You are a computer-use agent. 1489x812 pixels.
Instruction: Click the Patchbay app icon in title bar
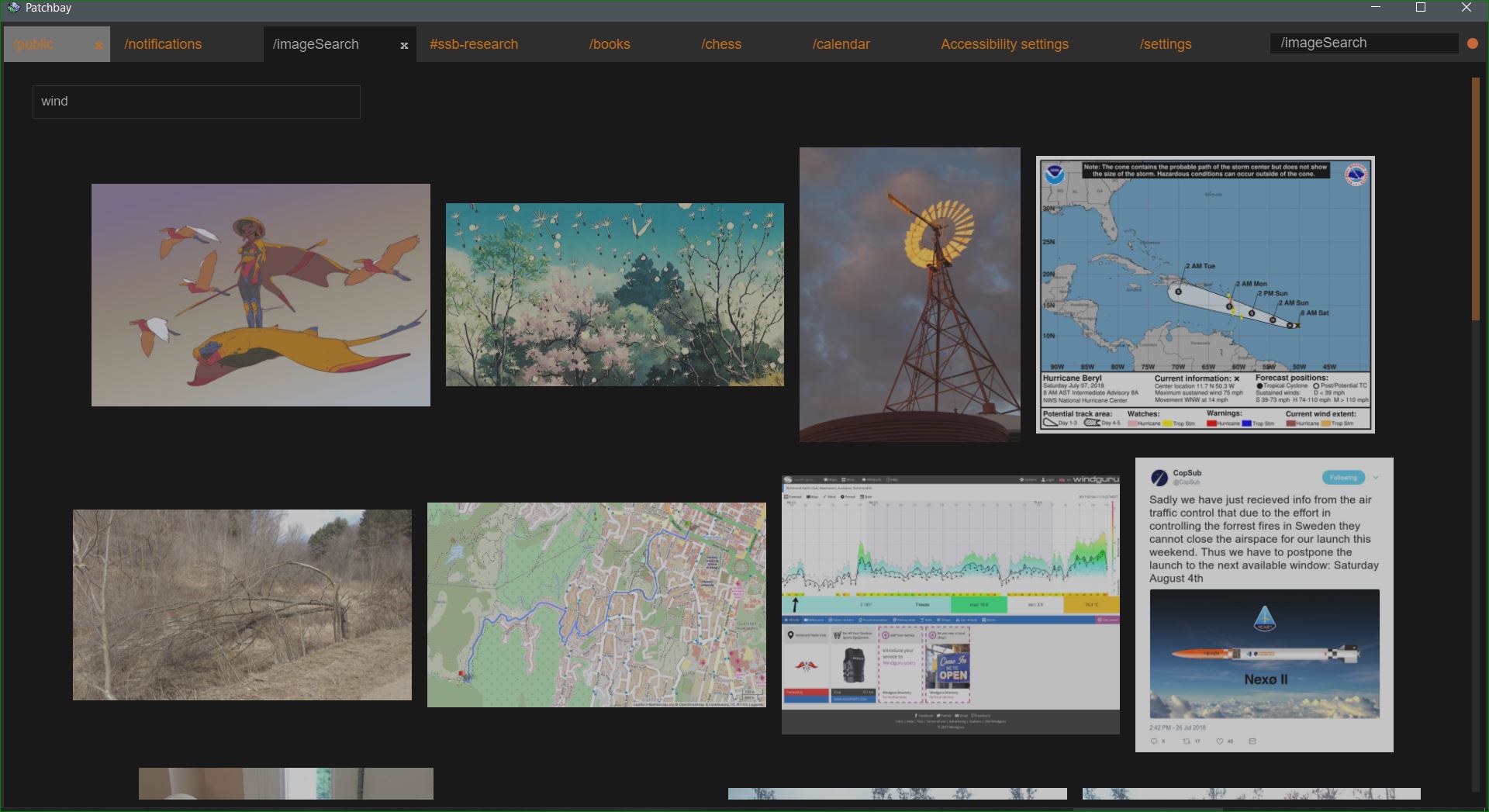point(13,8)
